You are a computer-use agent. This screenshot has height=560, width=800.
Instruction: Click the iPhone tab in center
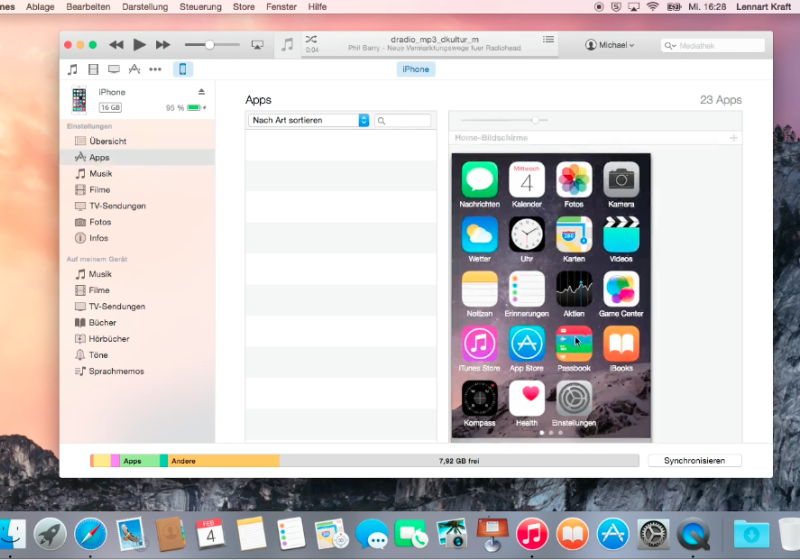pos(416,69)
